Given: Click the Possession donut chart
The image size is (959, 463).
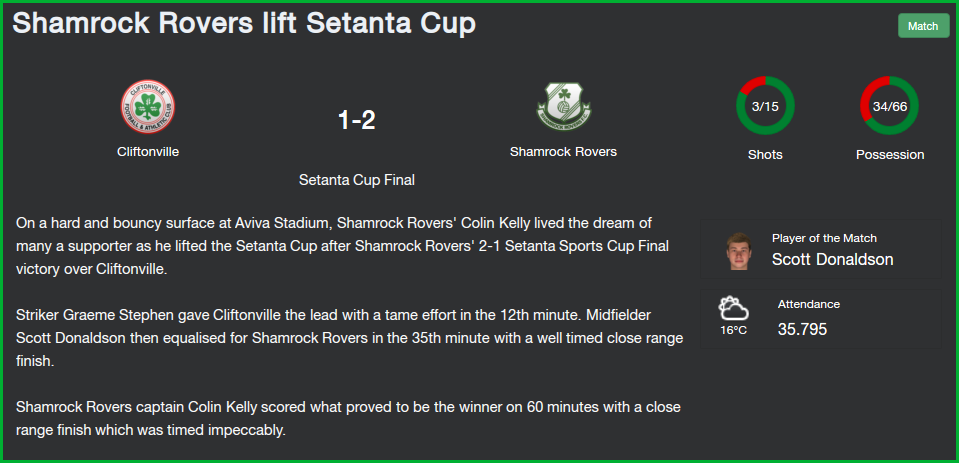Looking at the screenshot, I should [x=889, y=105].
